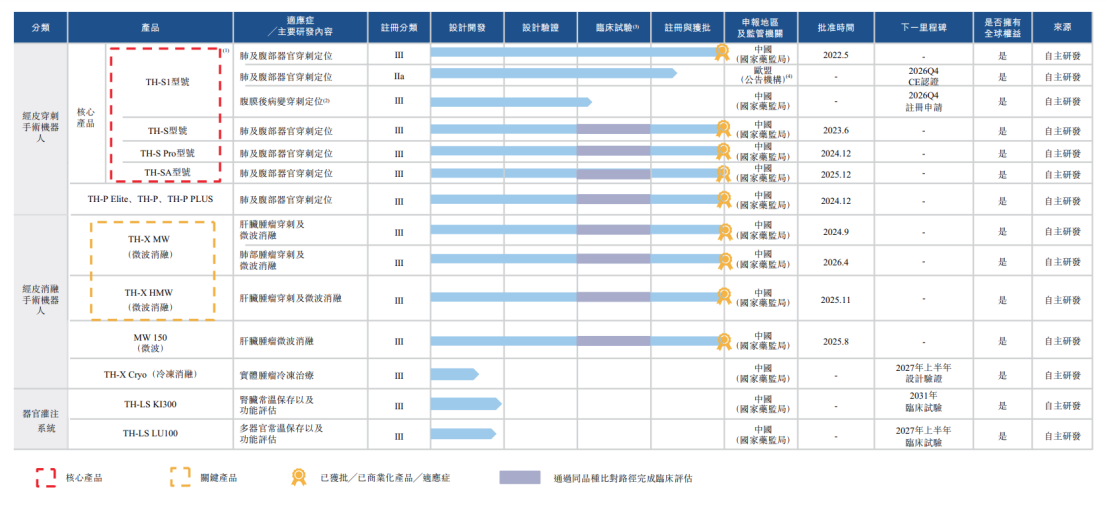Screen dimensions: 1109x506
Task: Click the 產品 column header
Action: pyautogui.click(x=150, y=28)
